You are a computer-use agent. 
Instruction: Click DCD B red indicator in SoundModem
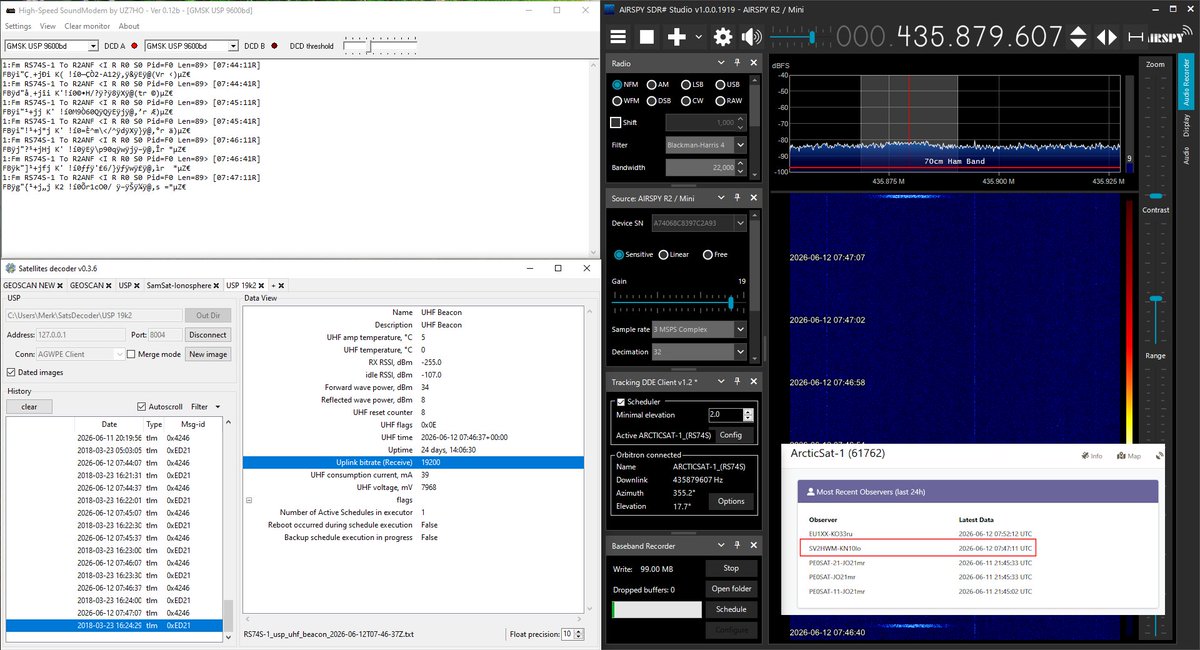(274, 46)
